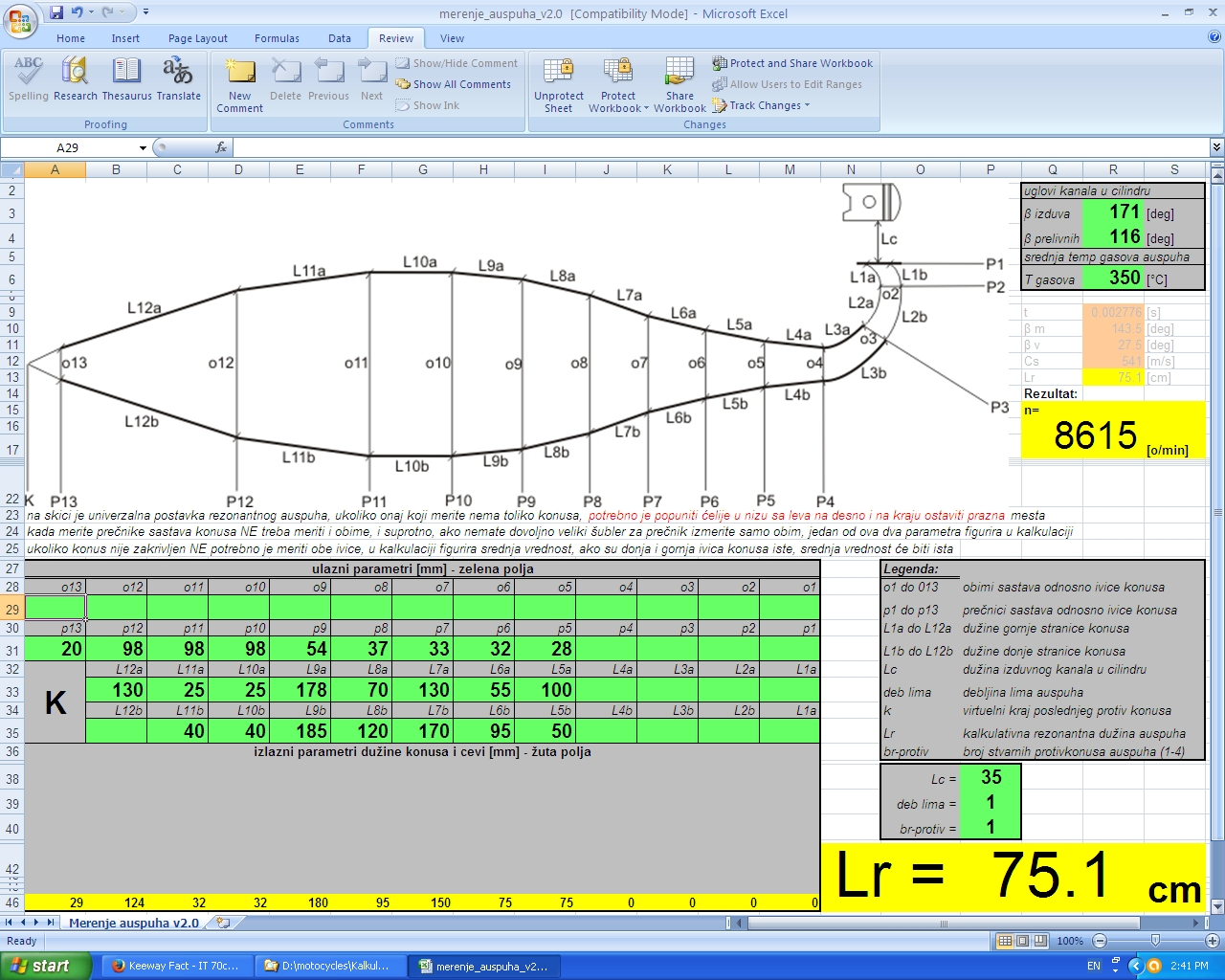Switch to Page Break Preview

pos(1039,941)
